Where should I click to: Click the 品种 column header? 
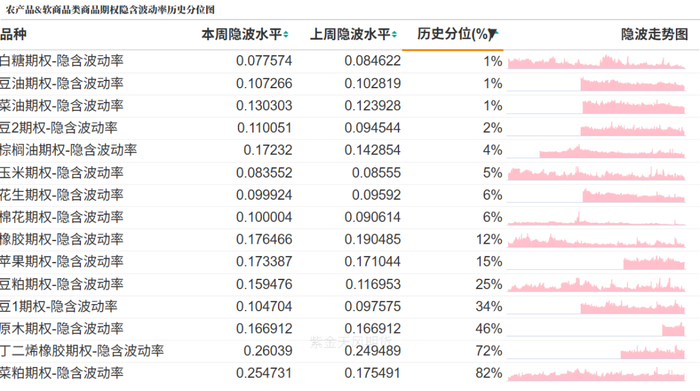[x=13, y=34]
